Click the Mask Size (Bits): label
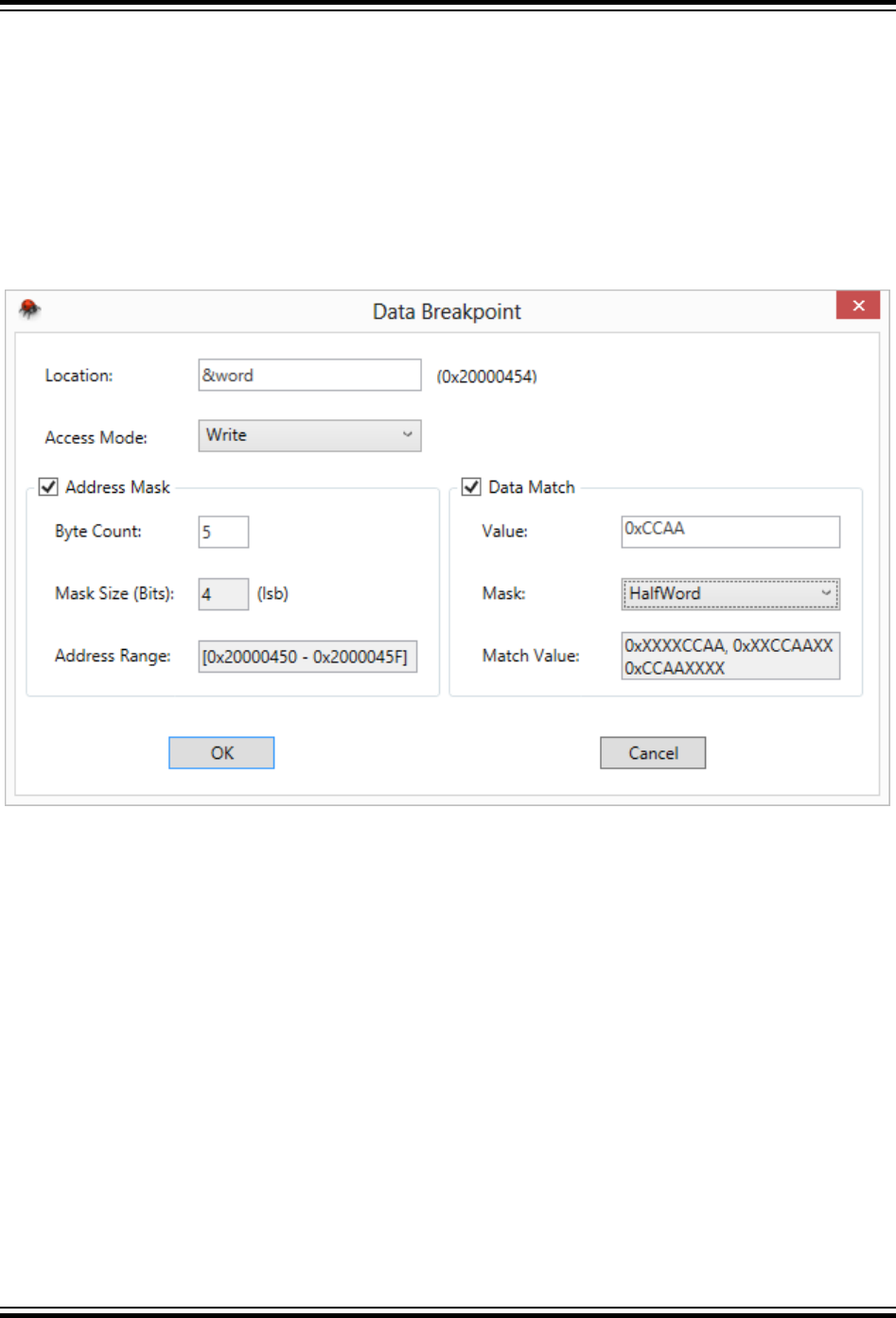This screenshot has height=1318, width=896. tap(114, 594)
